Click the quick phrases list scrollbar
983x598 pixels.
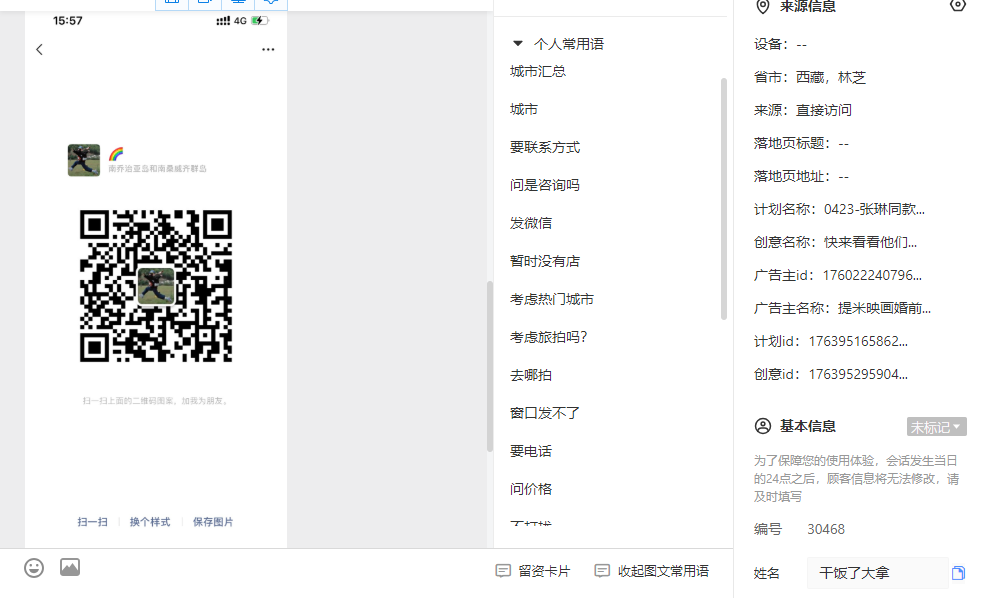(x=723, y=199)
